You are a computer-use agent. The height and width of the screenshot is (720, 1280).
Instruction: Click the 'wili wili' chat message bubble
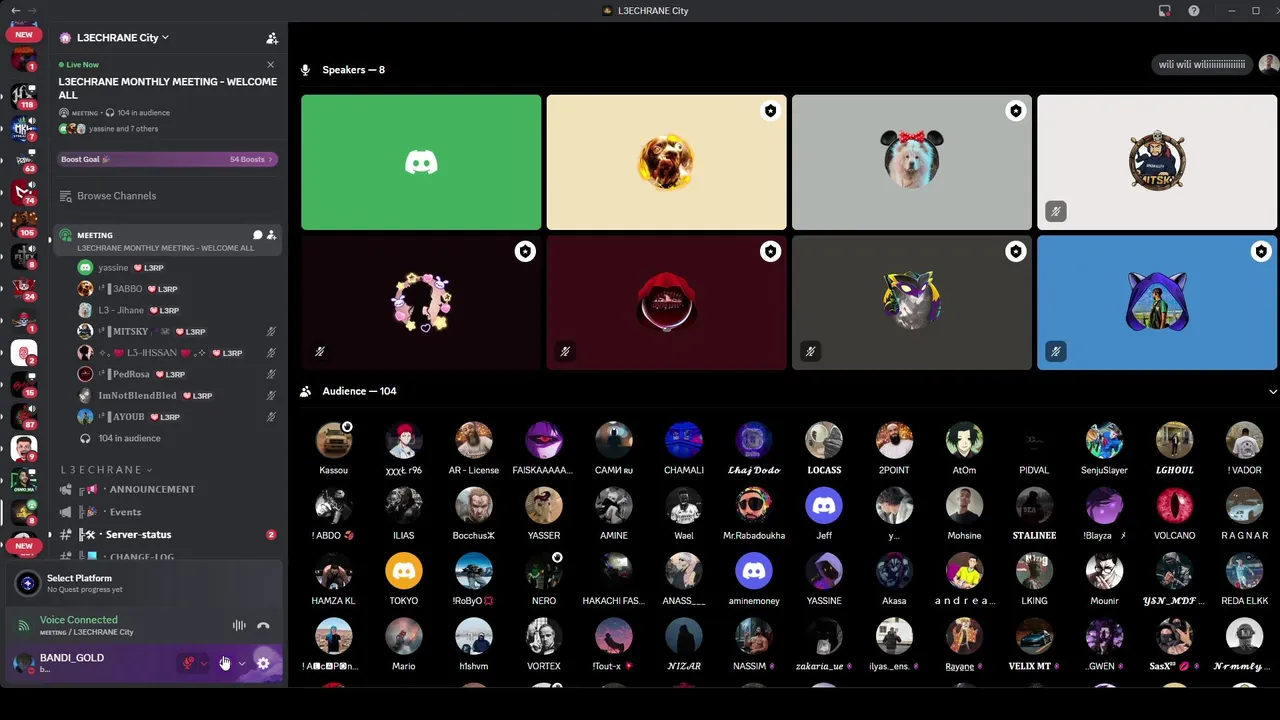(1202, 65)
